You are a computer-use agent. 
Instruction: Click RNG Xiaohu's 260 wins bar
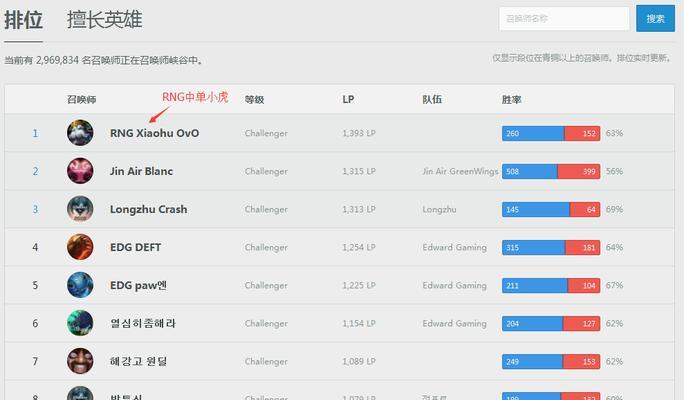533,133
